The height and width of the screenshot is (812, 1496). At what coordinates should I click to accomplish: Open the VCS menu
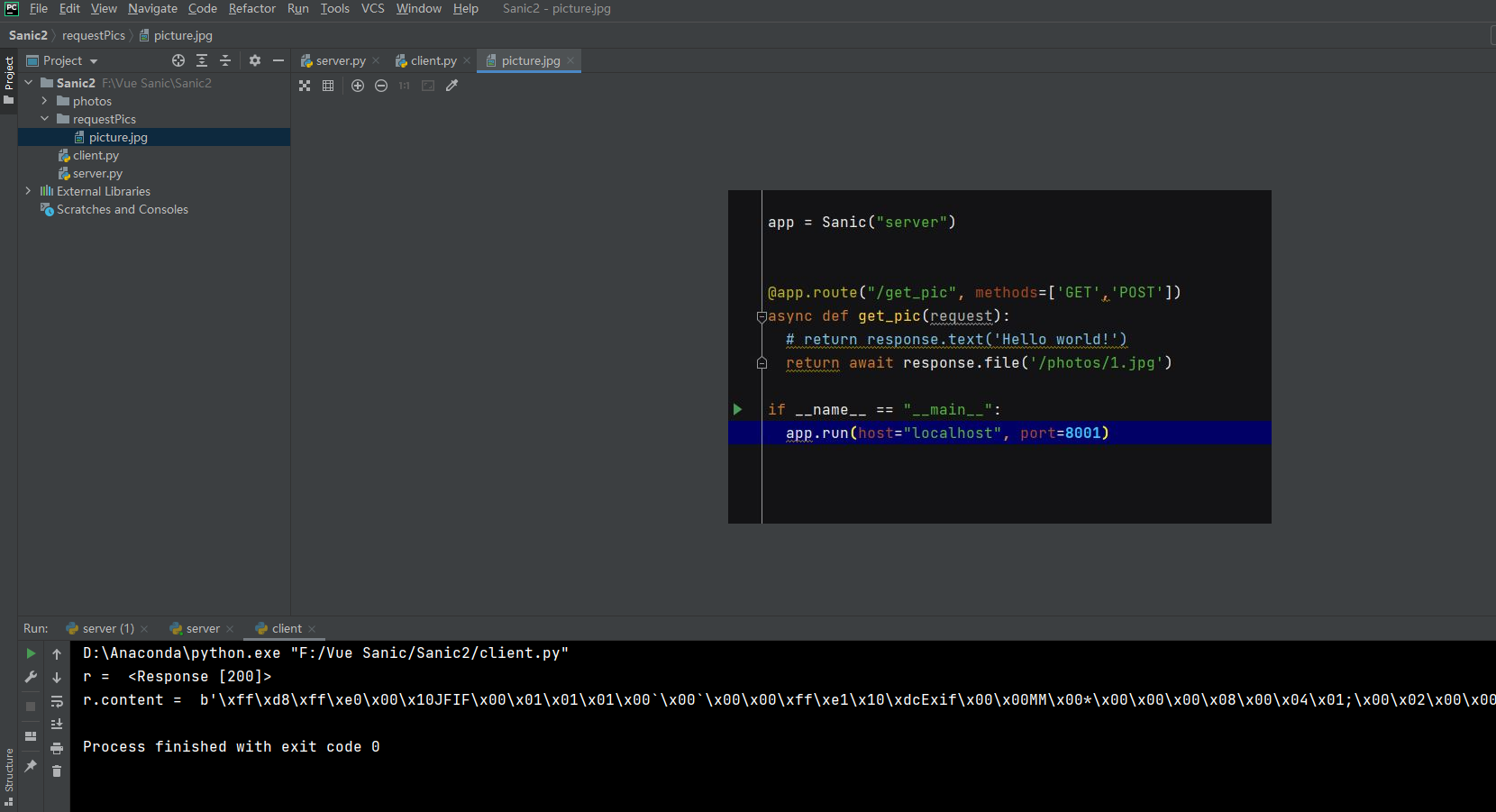(373, 8)
